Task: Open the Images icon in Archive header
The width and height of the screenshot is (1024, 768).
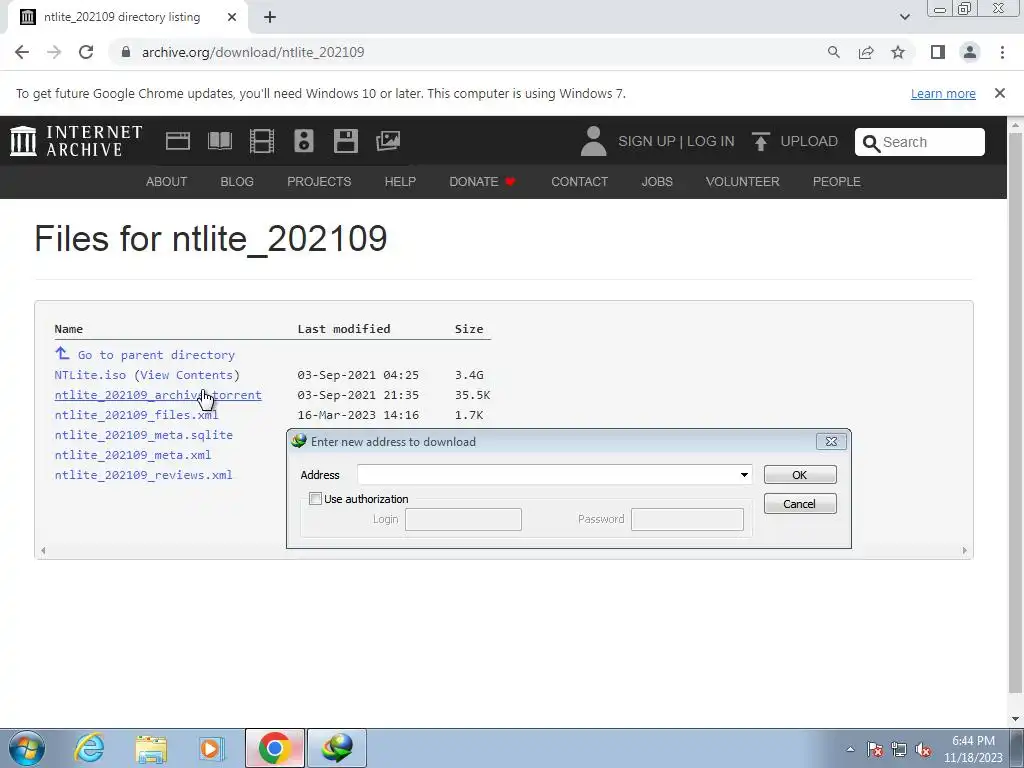Action: 388,141
